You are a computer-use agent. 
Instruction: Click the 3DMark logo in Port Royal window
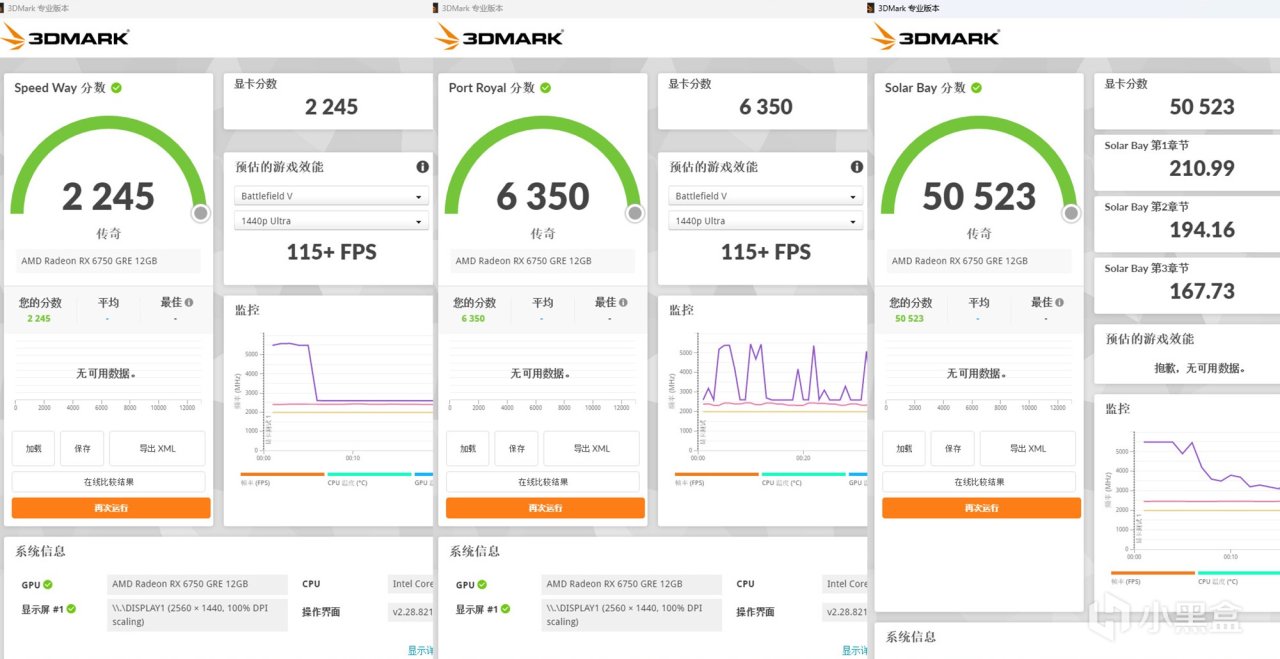pos(499,37)
